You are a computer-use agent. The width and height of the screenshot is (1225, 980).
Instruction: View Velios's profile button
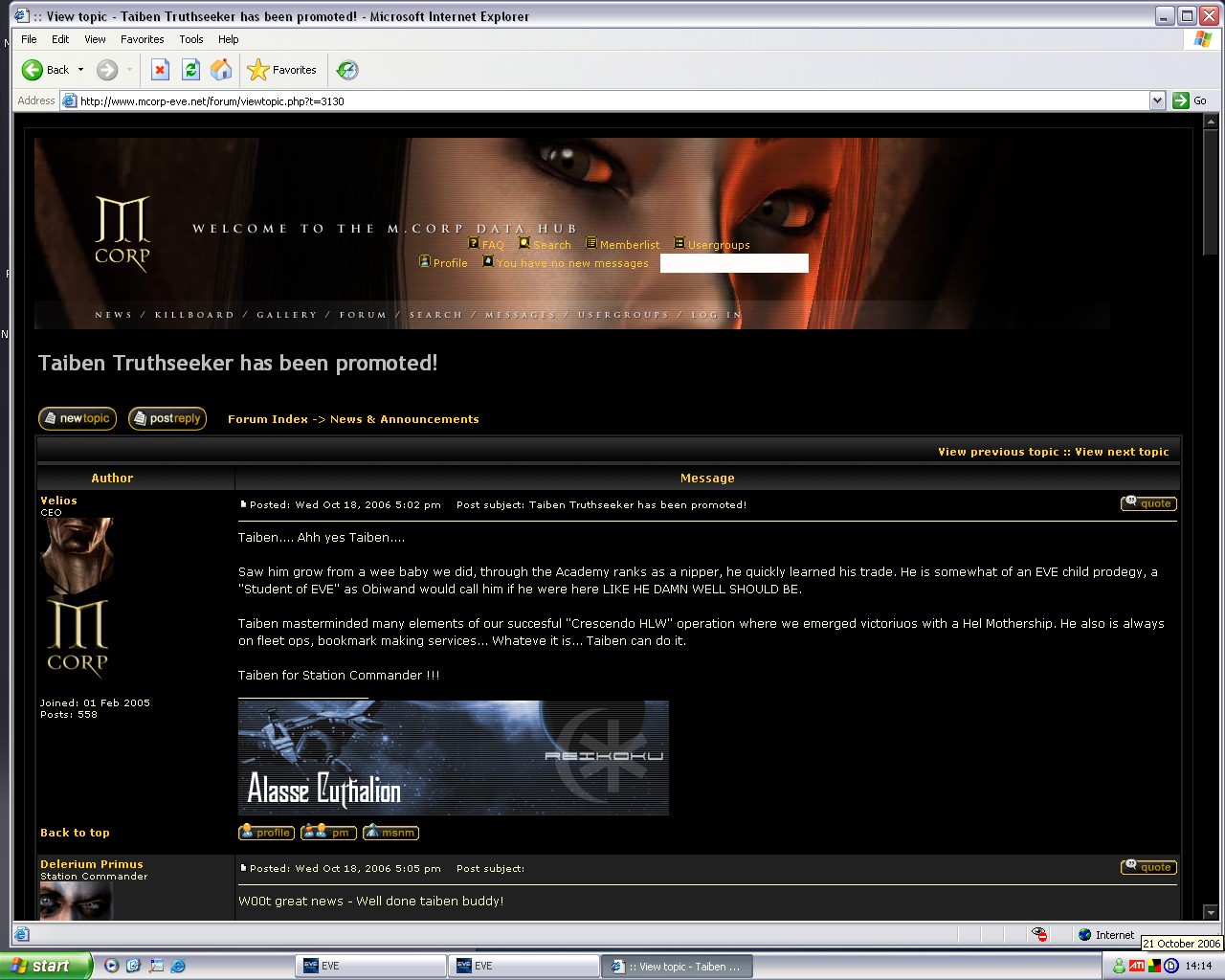click(266, 833)
